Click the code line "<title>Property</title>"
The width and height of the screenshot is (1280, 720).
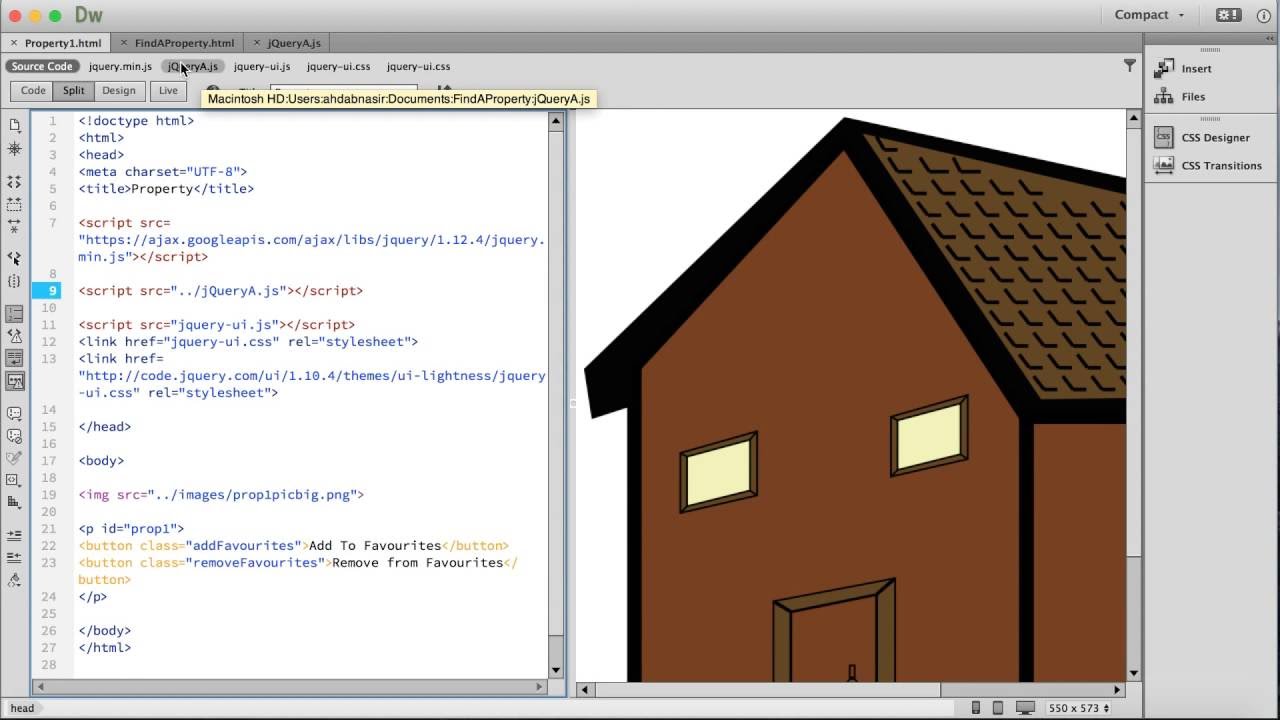coord(166,189)
